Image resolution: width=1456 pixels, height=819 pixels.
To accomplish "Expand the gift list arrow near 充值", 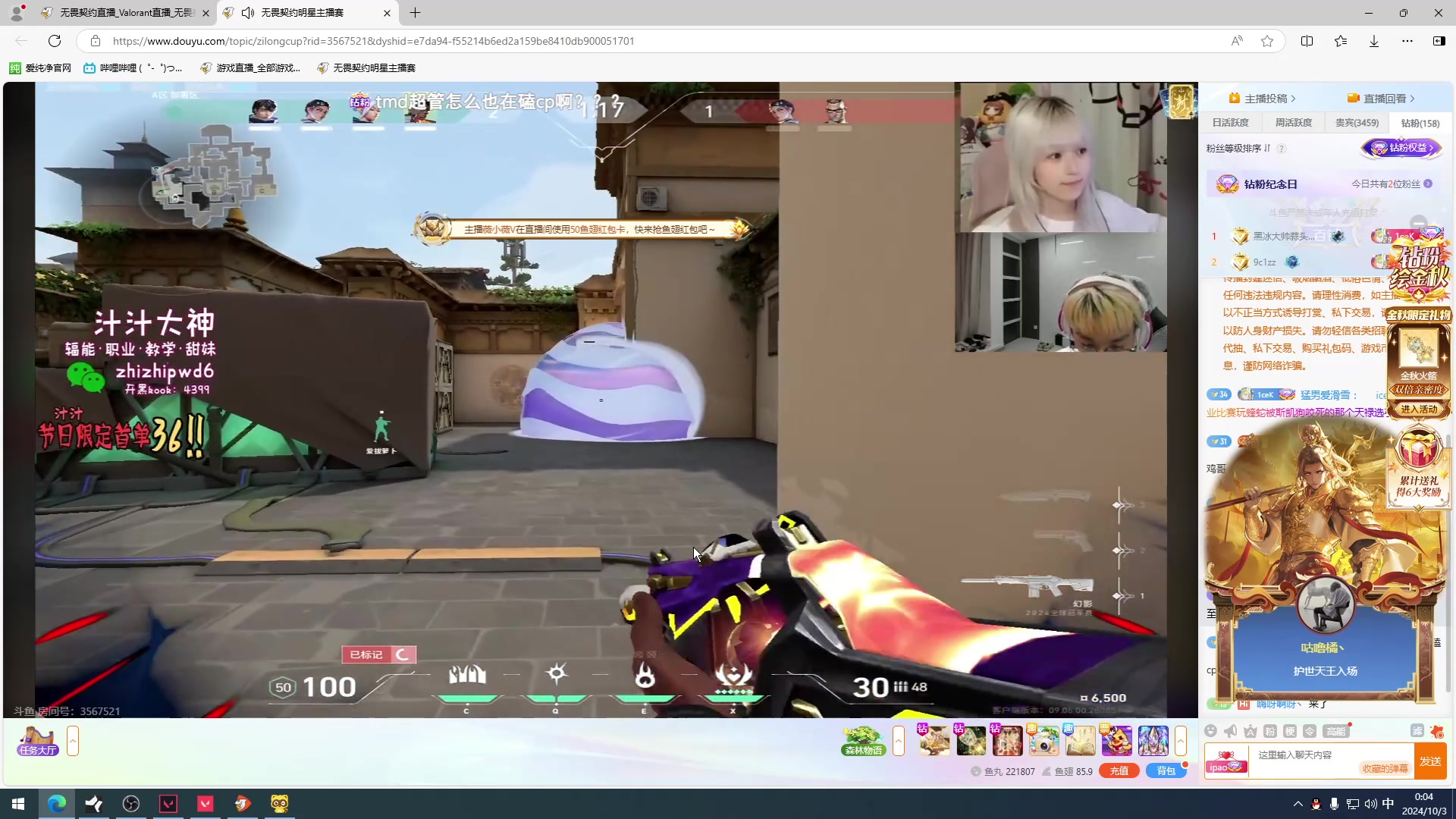I will 1181,741.
